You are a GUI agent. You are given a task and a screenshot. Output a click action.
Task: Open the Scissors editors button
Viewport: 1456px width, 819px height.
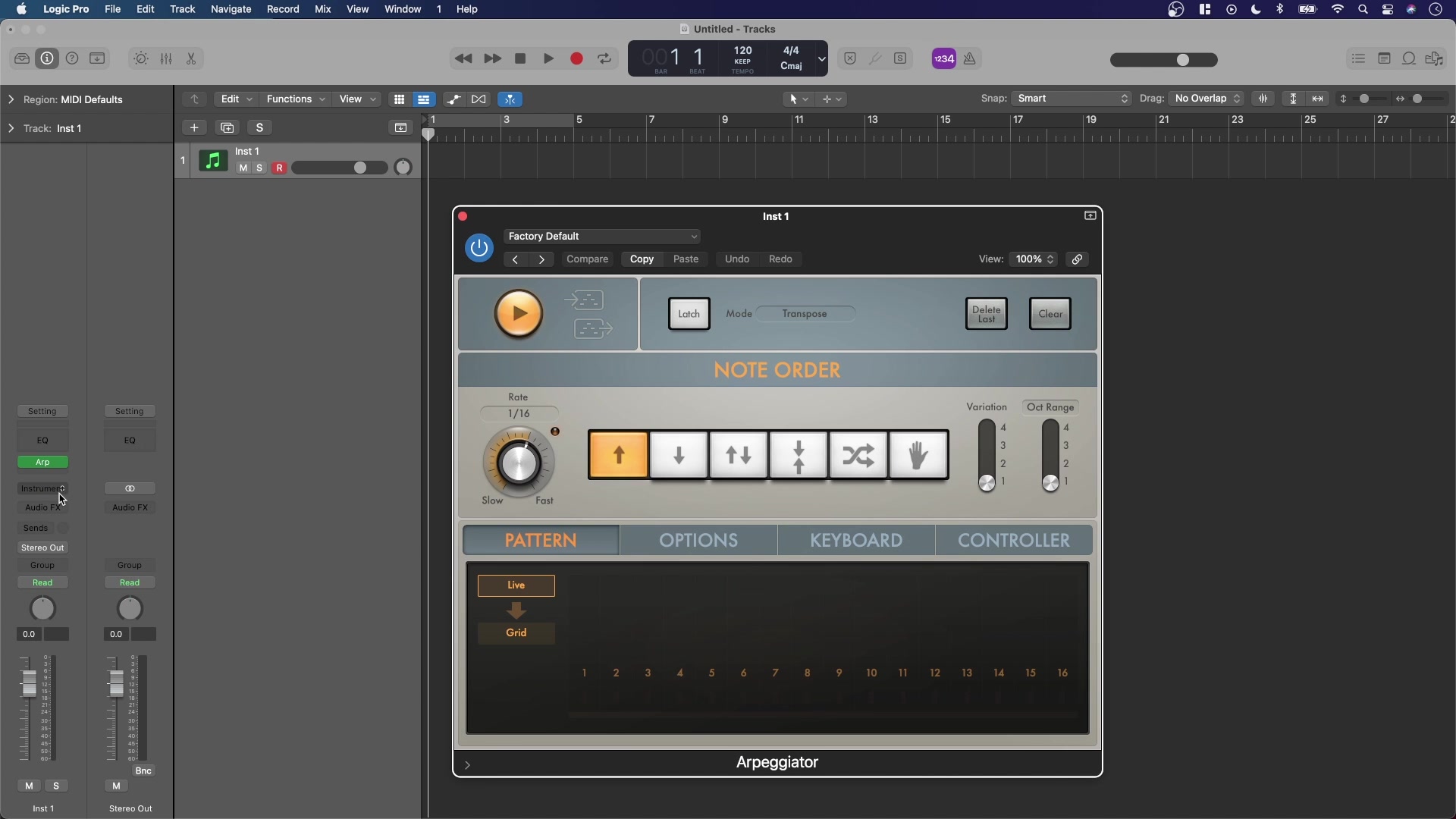(x=191, y=59)
